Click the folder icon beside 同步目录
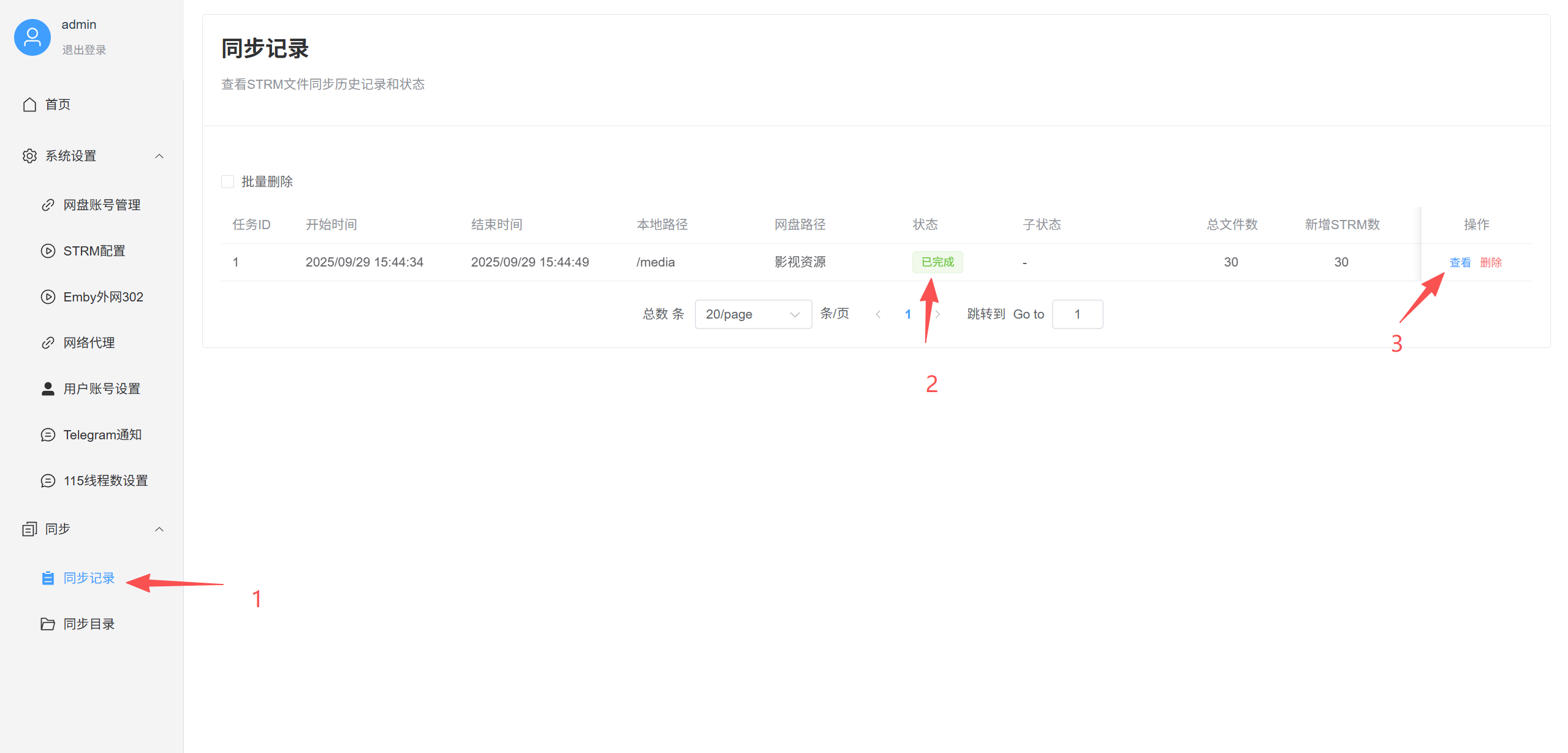 point(48,624)
